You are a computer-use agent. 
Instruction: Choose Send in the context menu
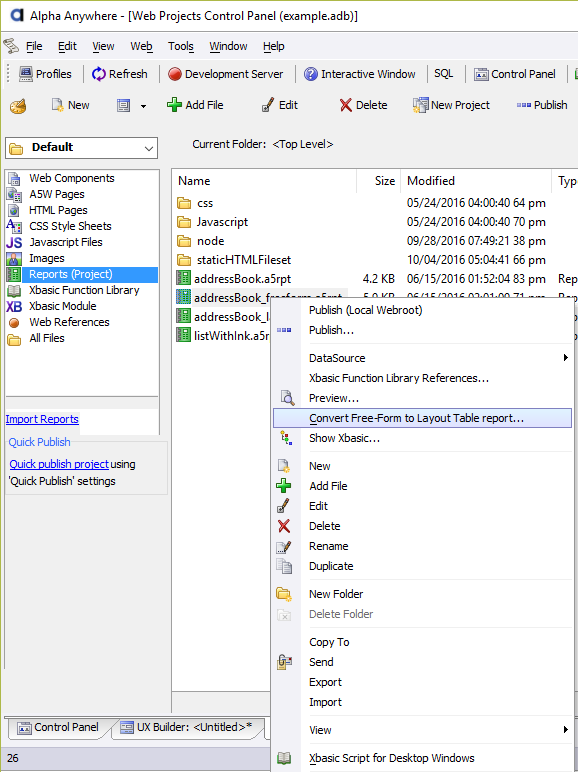click(321, 662)
